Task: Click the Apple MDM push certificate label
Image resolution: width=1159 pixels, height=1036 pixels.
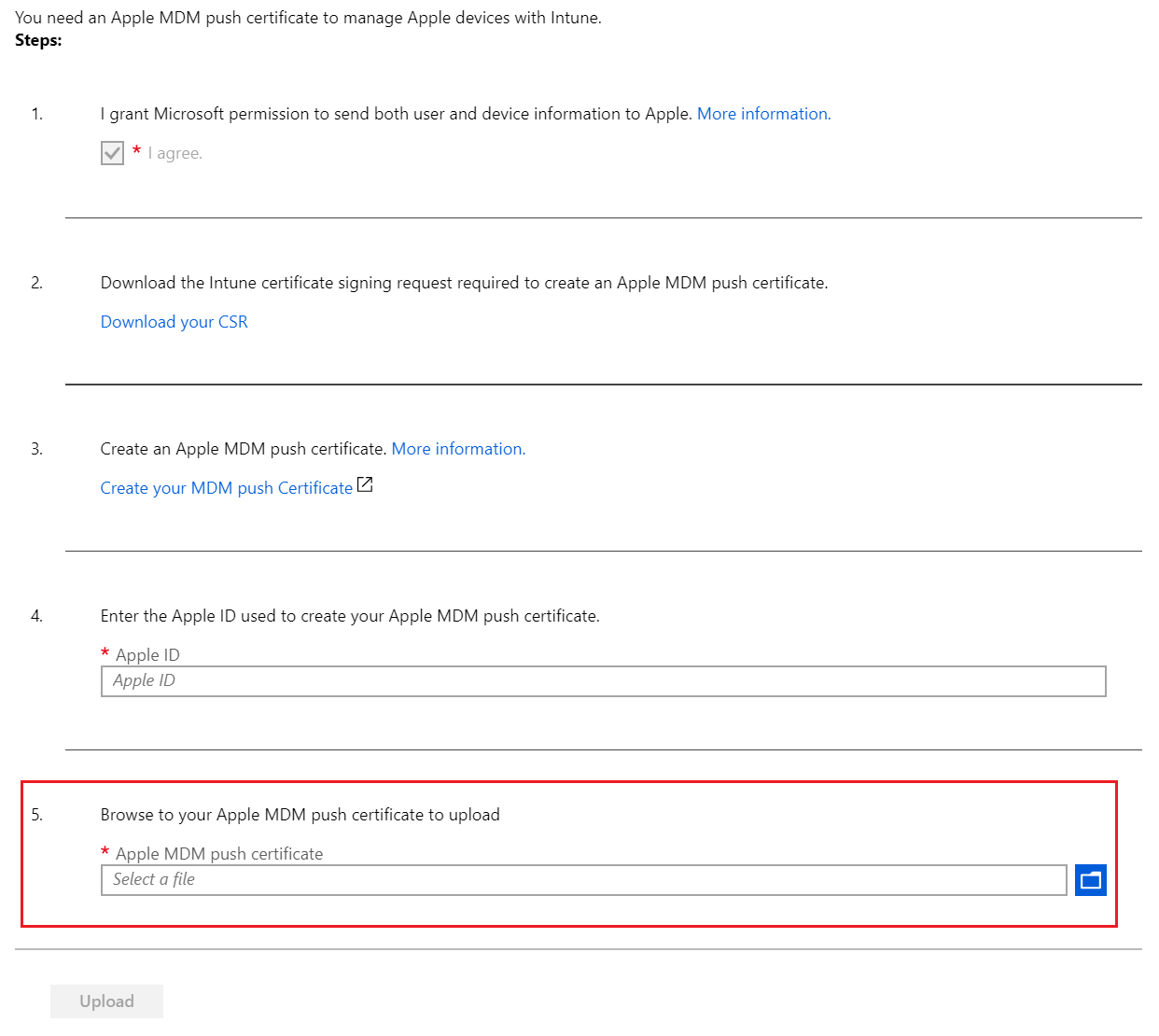Action: (x=219, y=854)
